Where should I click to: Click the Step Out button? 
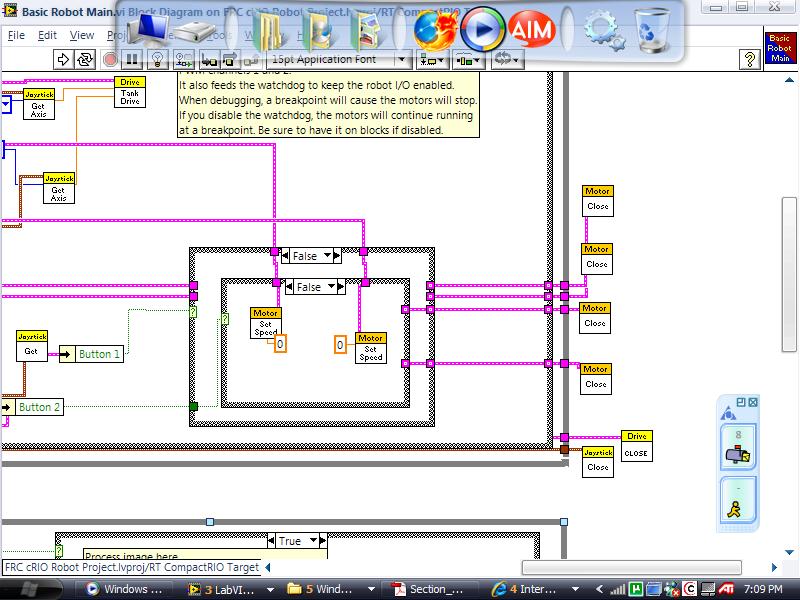(x=251, y=60)
